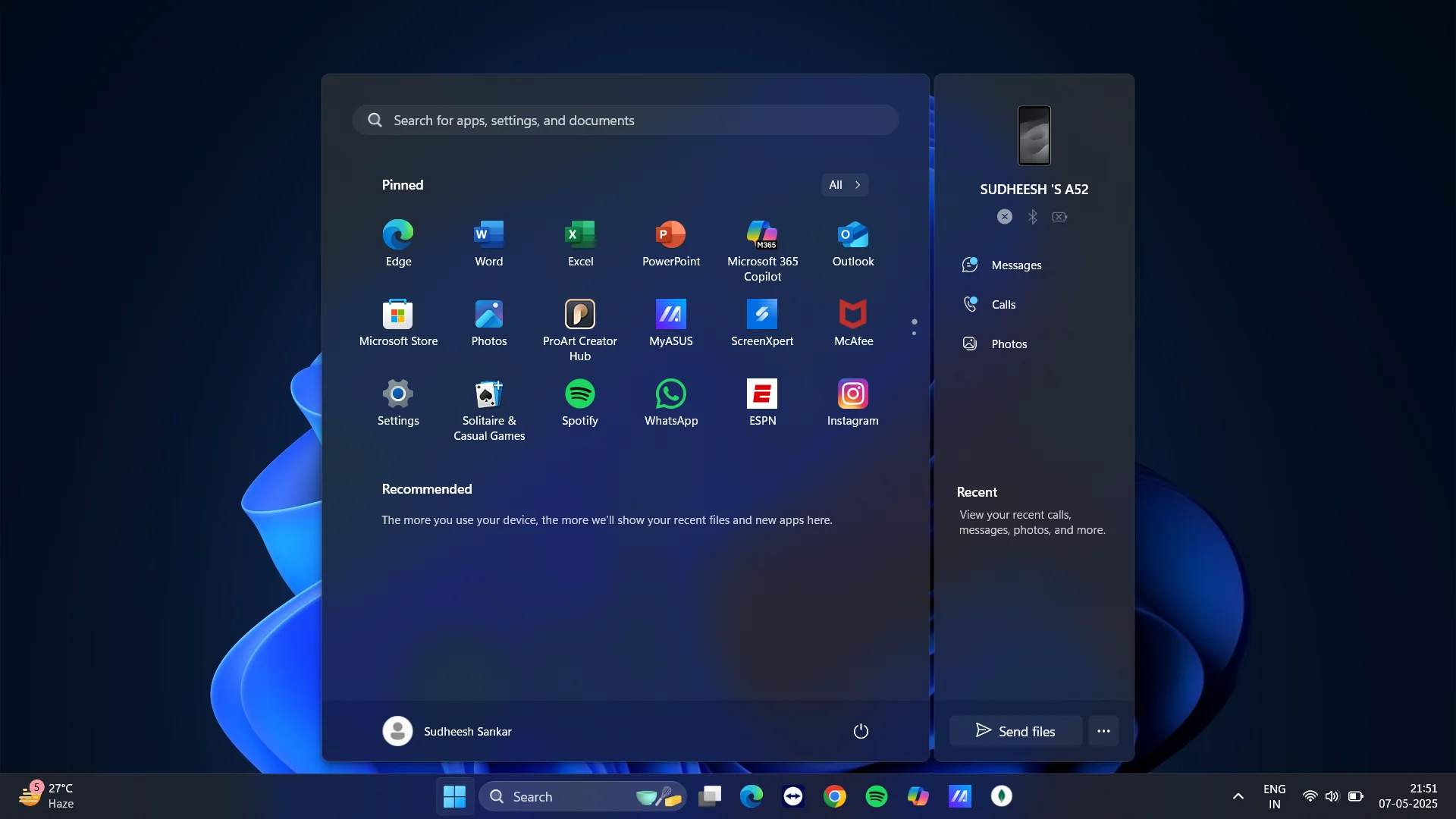1456x819 pixels.
Task: Click the Send files button
Action: pyautogui.click(x=1015, y=731)
